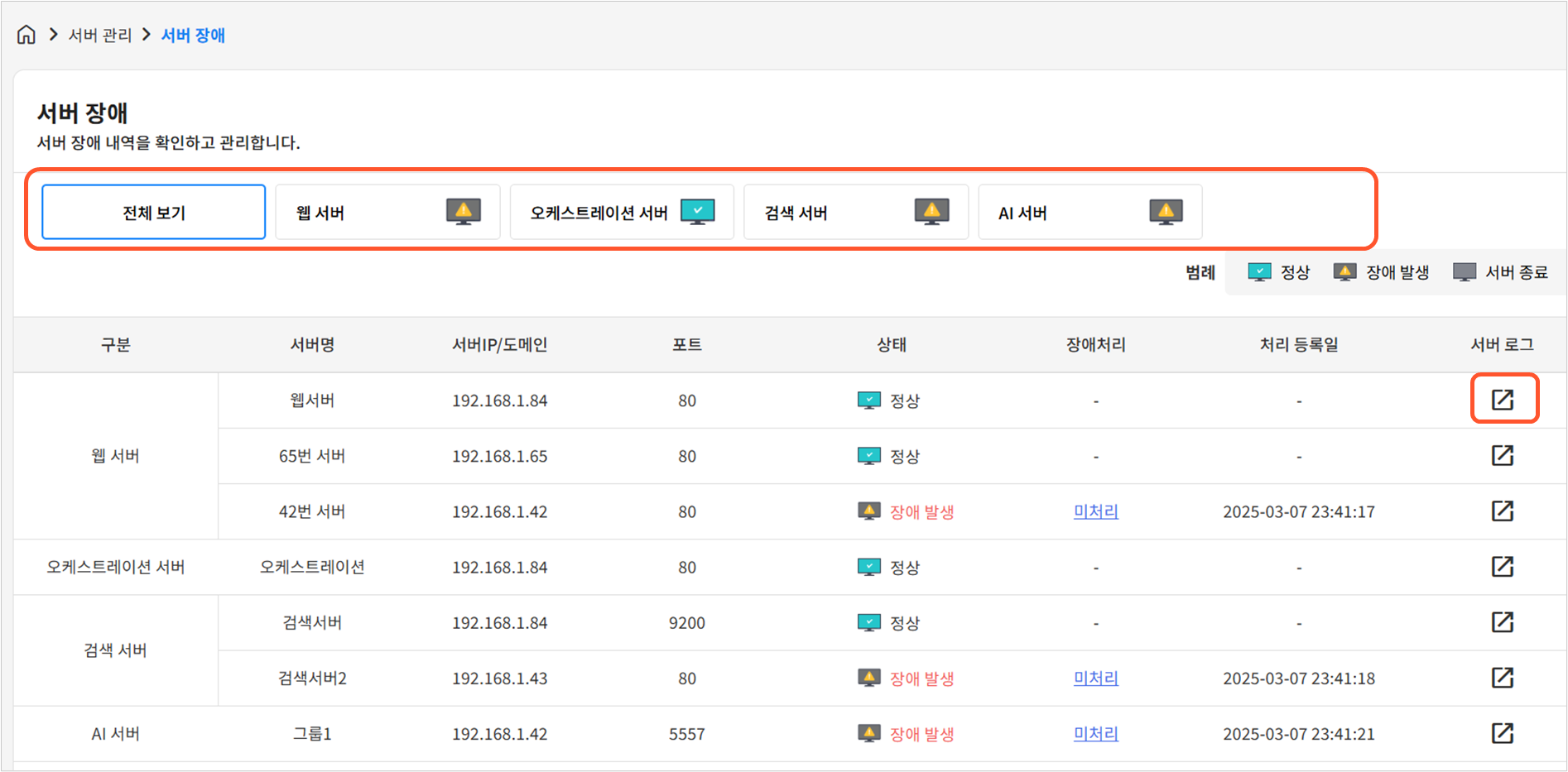Switch to 오케스트레이션 서버 filter tab
The height and width of the screenshot is (772, 1568).
(622, 213)
